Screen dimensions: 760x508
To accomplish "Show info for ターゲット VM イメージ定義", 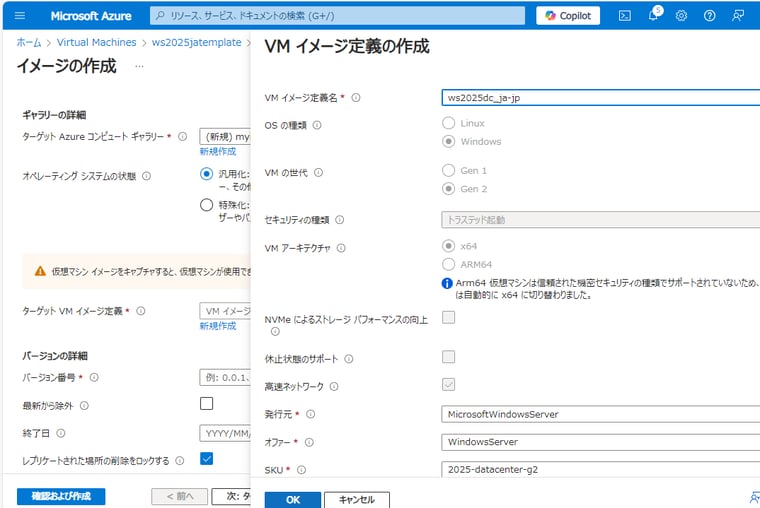I will point(141,311).
